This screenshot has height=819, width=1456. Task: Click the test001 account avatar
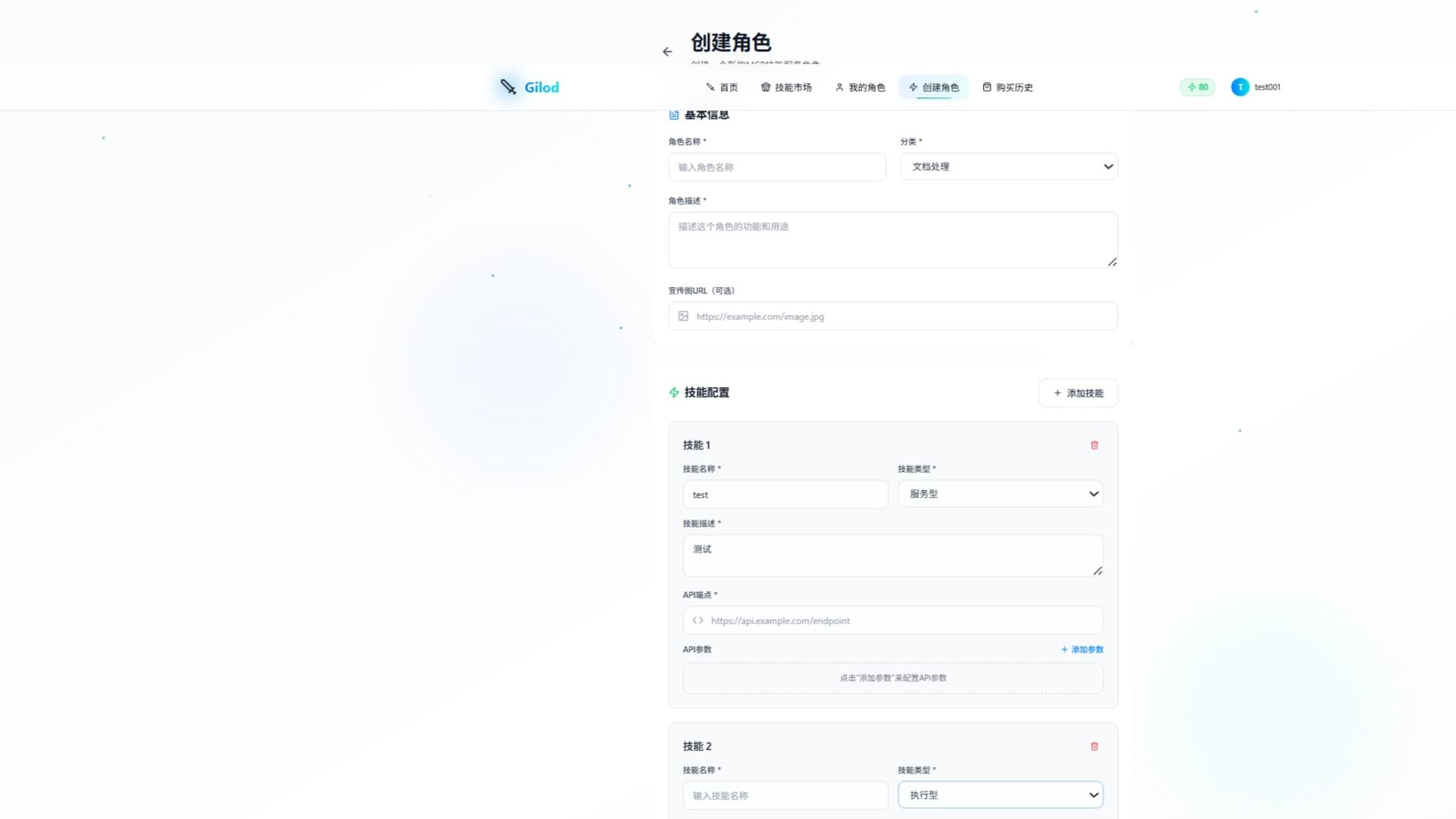[1239, 87]
